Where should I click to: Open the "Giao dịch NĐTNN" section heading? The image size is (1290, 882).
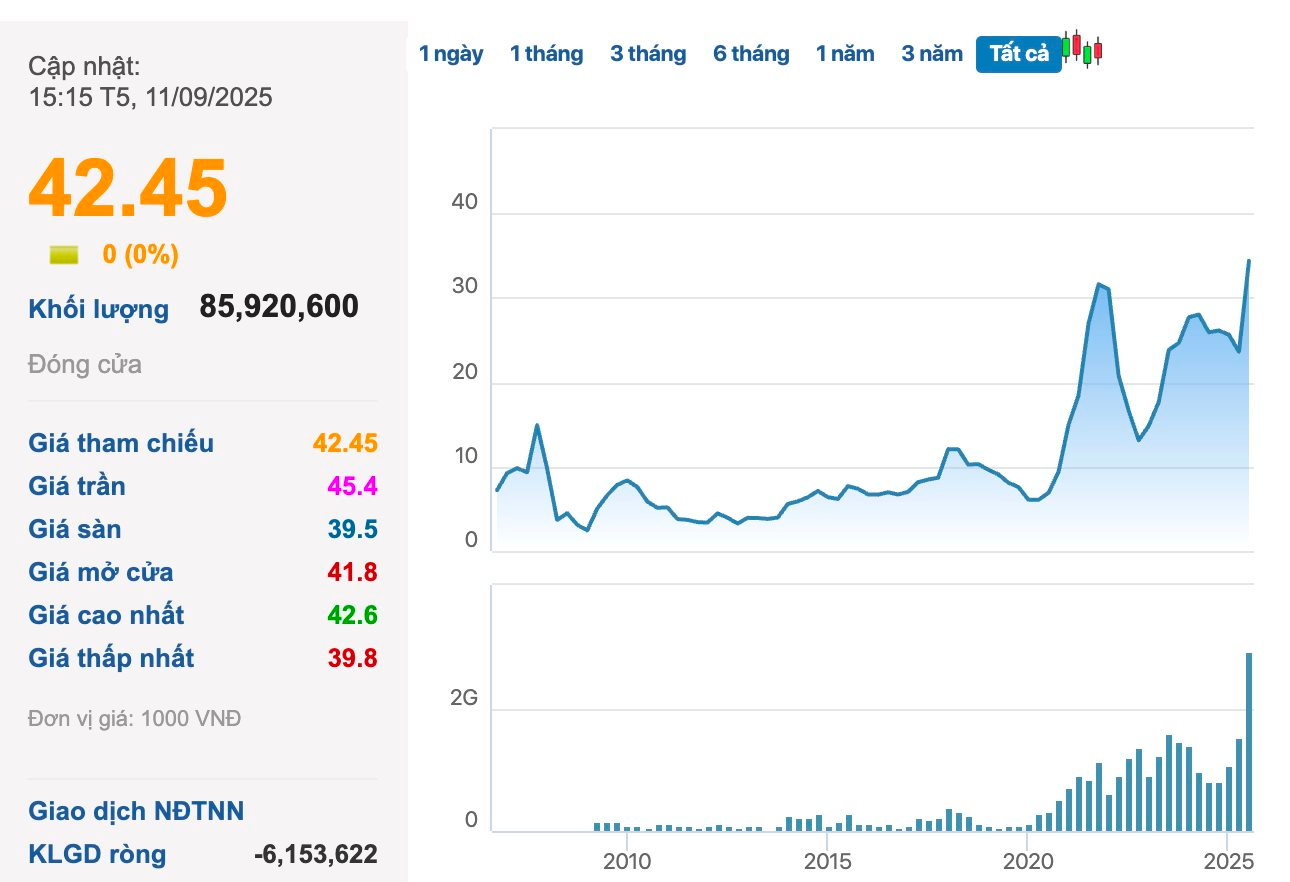136,811
